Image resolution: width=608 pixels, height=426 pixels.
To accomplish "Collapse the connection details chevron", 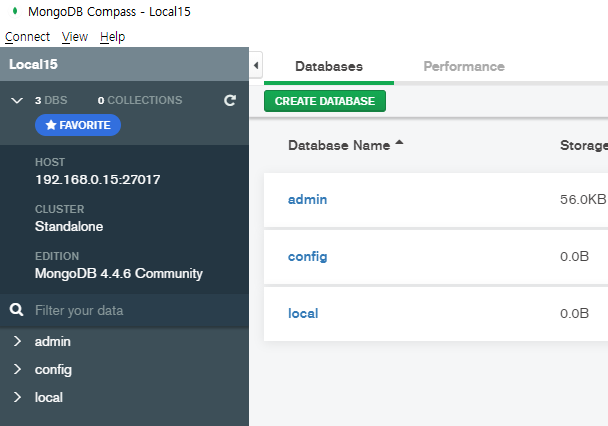I will point(17,101).
